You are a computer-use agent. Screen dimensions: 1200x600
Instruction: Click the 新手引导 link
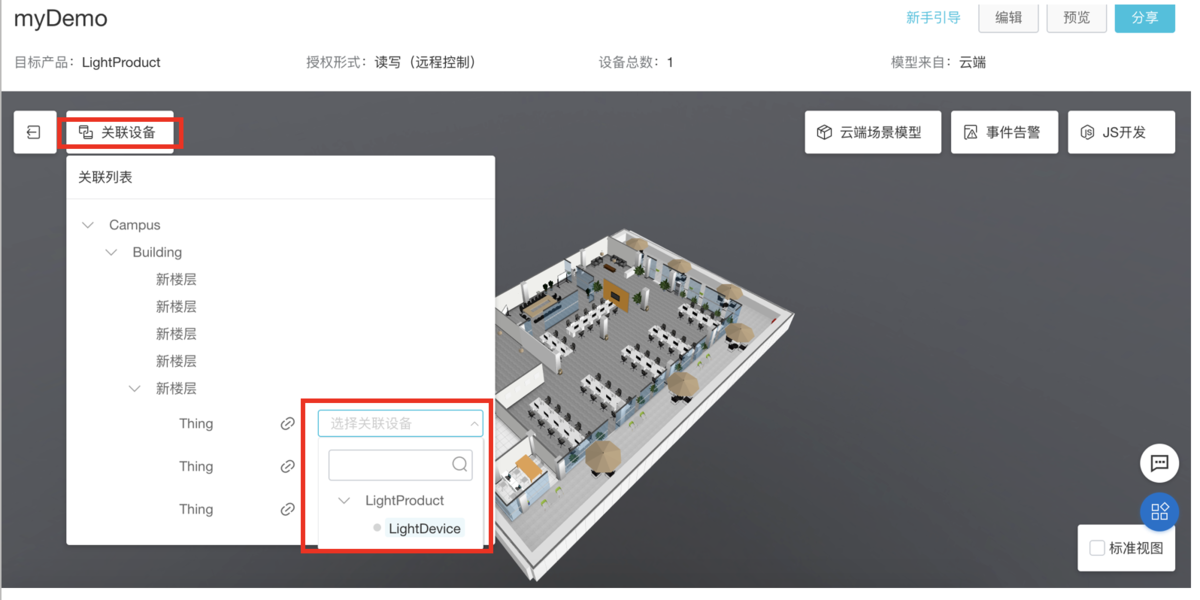click(933, 18)
